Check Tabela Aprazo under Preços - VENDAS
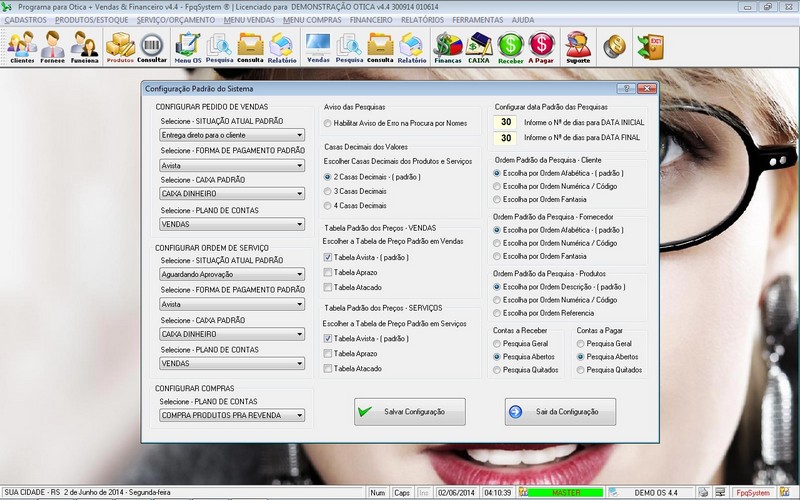Viewport: 800px width, 500px height. pyautogui.click(x=328, y=271)
